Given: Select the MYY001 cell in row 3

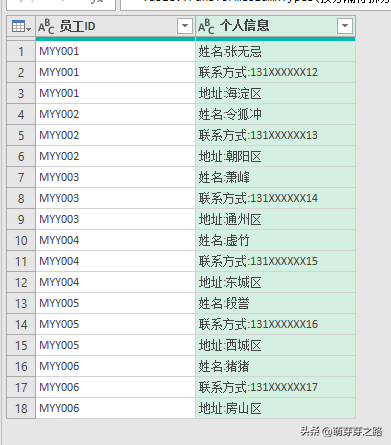Looking at the screenshot, I should [x=115, y=93].
